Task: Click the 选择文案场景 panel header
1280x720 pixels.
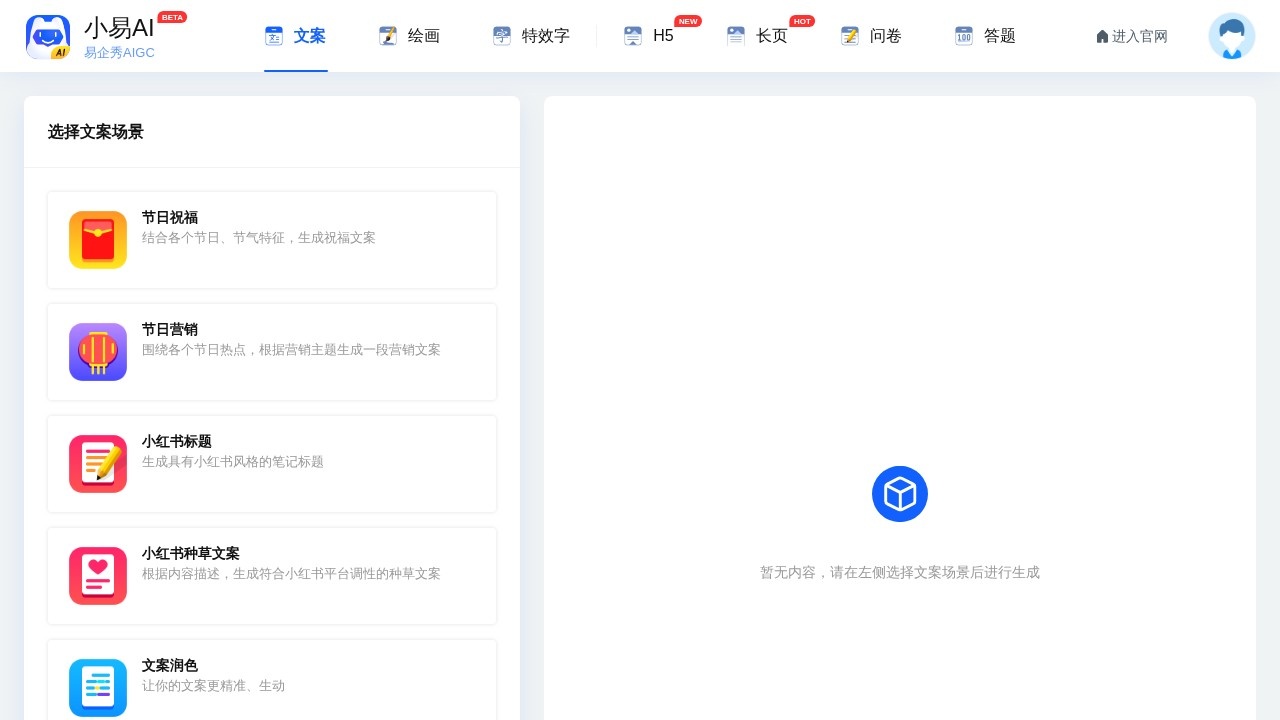Action: click(95, 132)
